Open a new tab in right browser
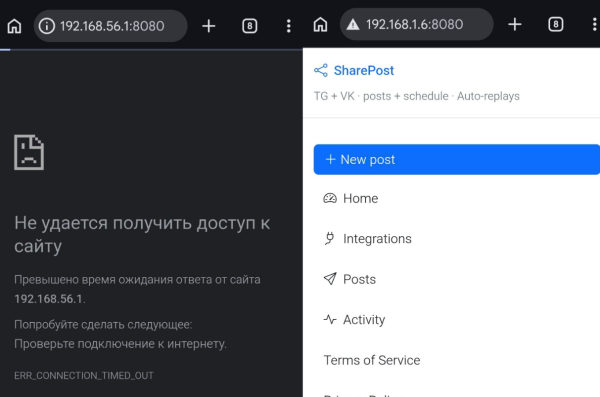This screenshot has width=600, height=397. [515, 25]
